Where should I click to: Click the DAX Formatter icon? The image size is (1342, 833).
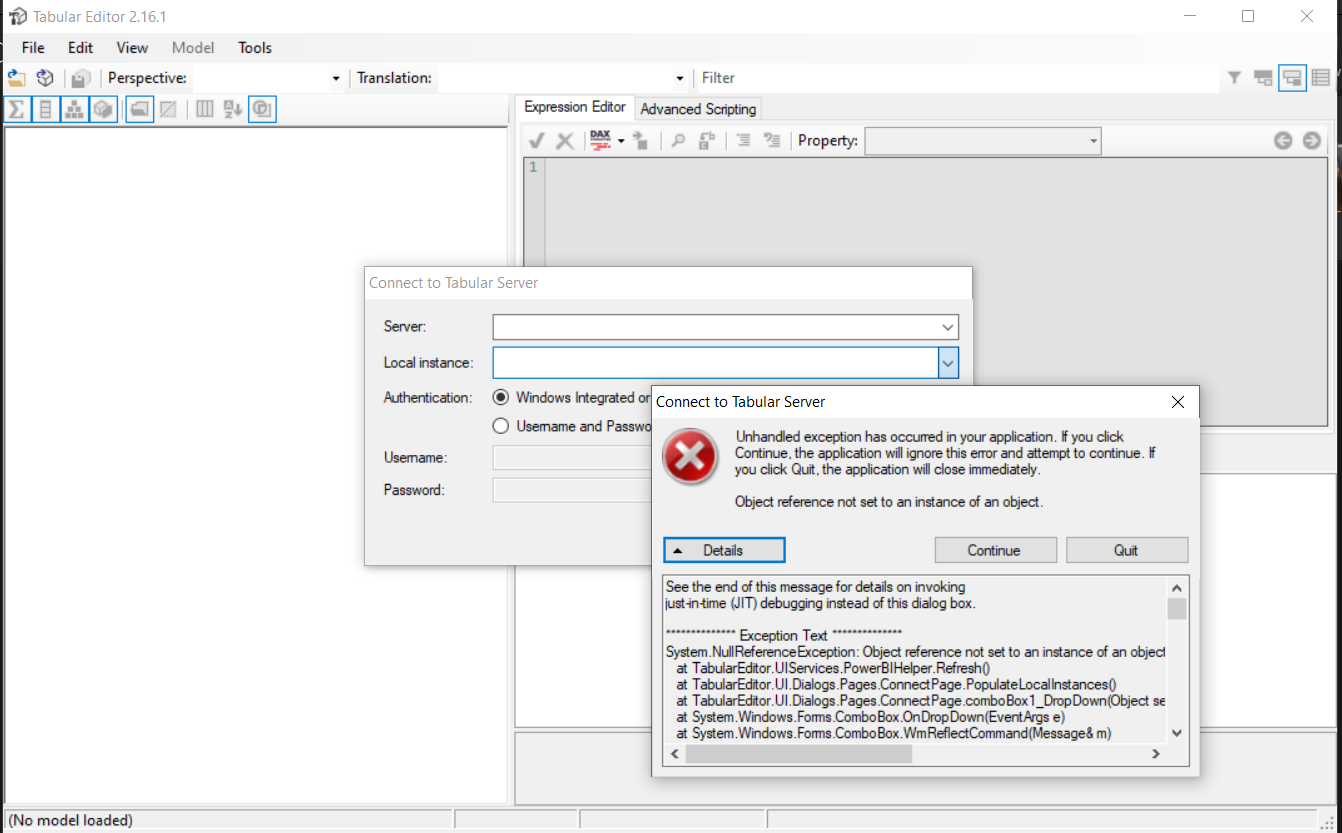click(x=600, y=141)
